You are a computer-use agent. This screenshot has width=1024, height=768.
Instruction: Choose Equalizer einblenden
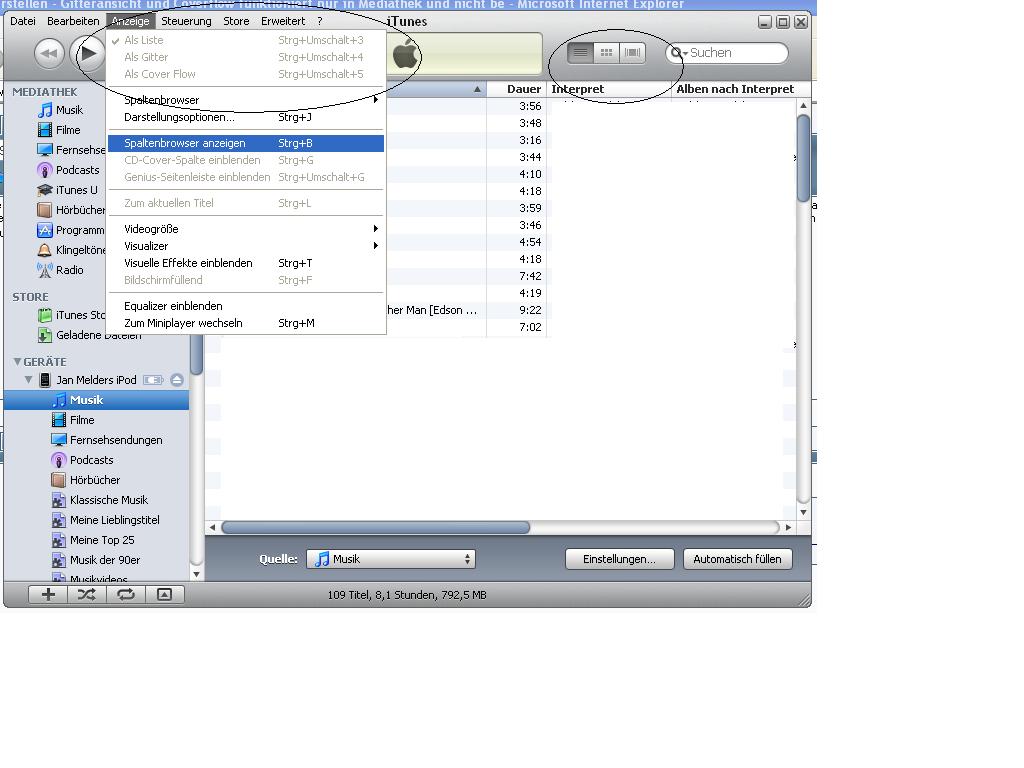(x=246, y=306)
